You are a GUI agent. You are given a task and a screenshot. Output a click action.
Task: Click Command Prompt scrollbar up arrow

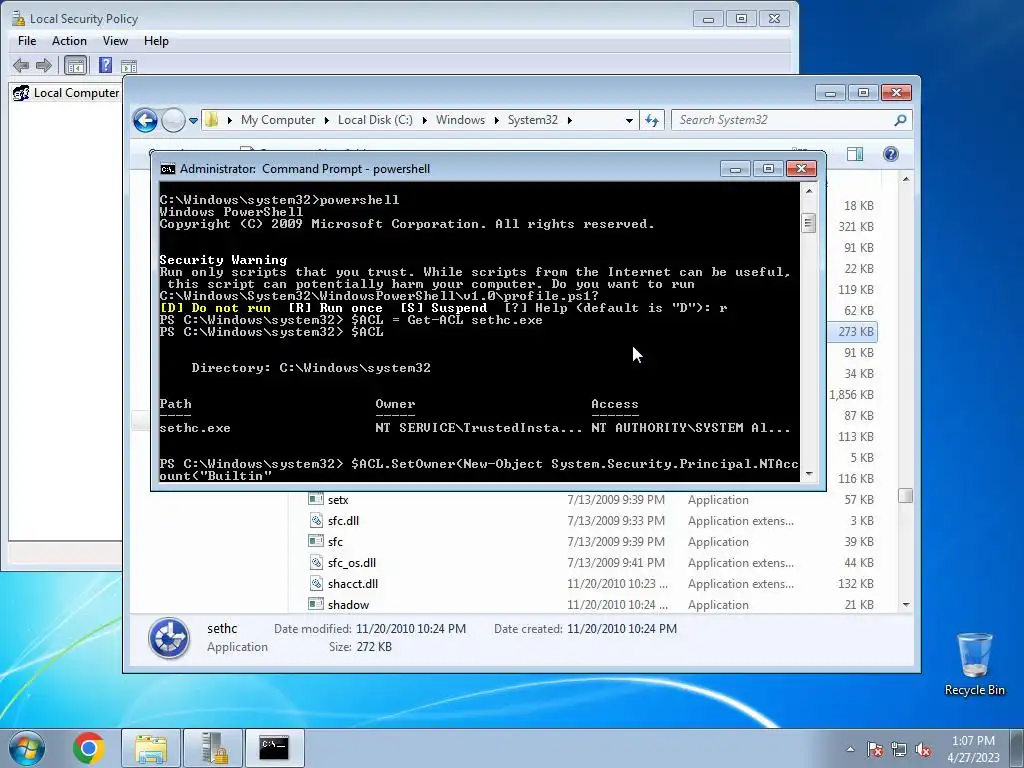coord(808,191)
